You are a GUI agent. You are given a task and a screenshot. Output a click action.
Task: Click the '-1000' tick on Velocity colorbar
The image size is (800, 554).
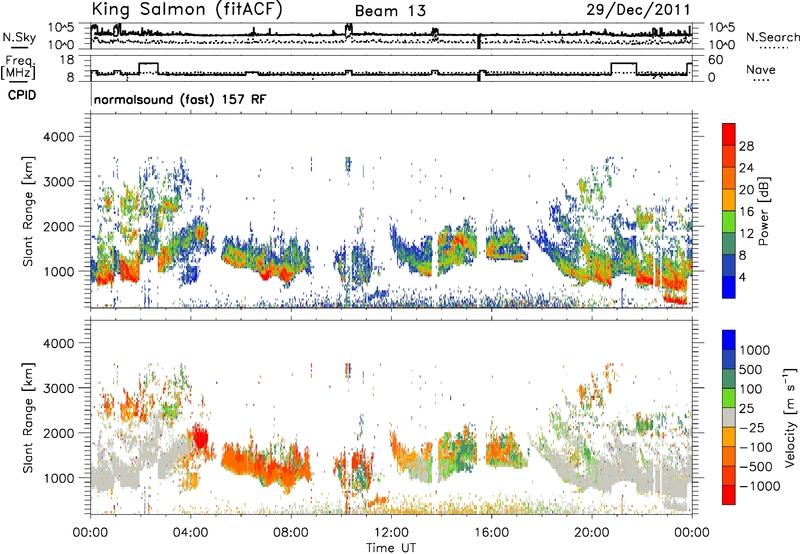759,486
